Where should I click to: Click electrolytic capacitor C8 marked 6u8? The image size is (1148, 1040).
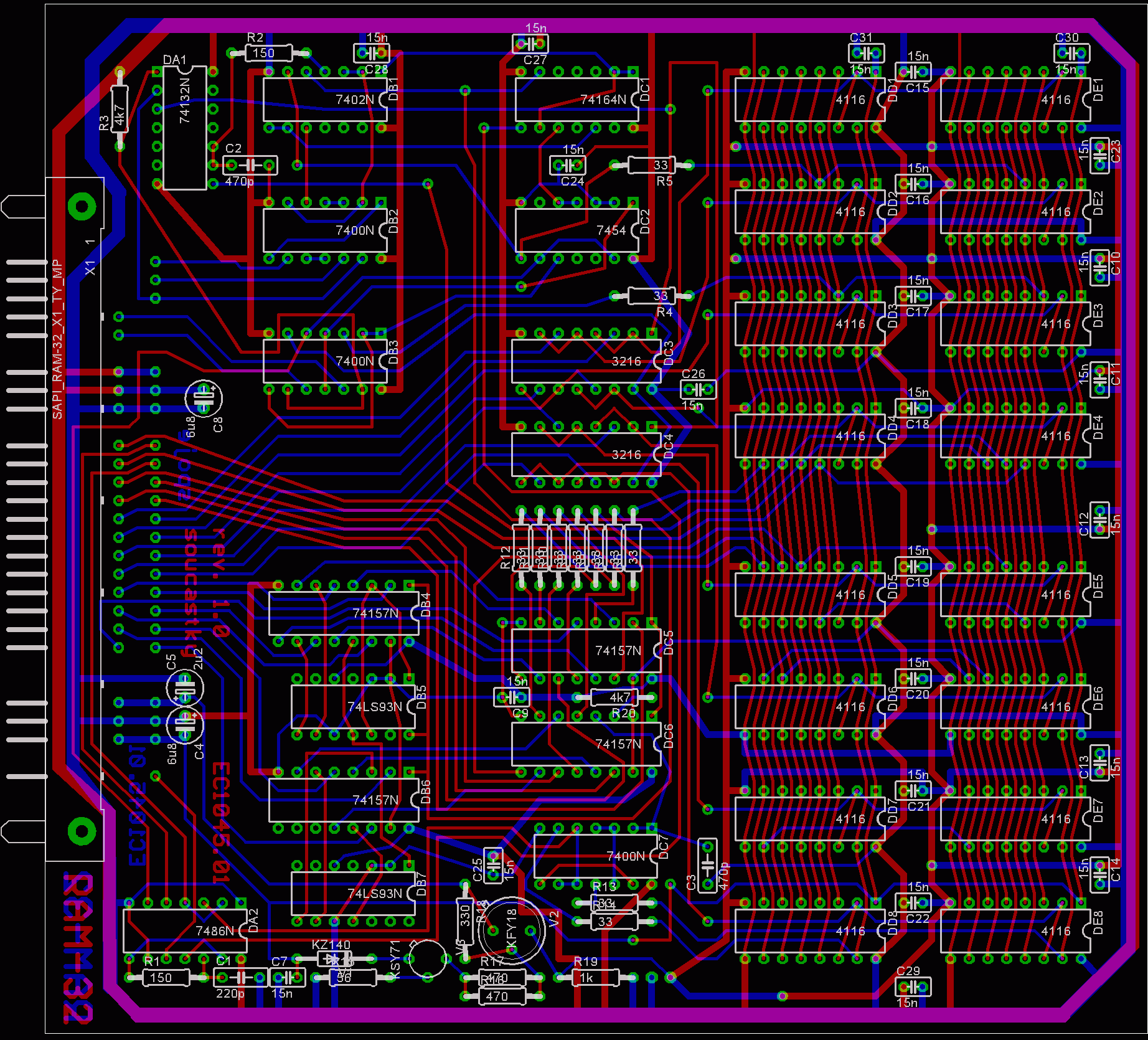click(204, 399)
